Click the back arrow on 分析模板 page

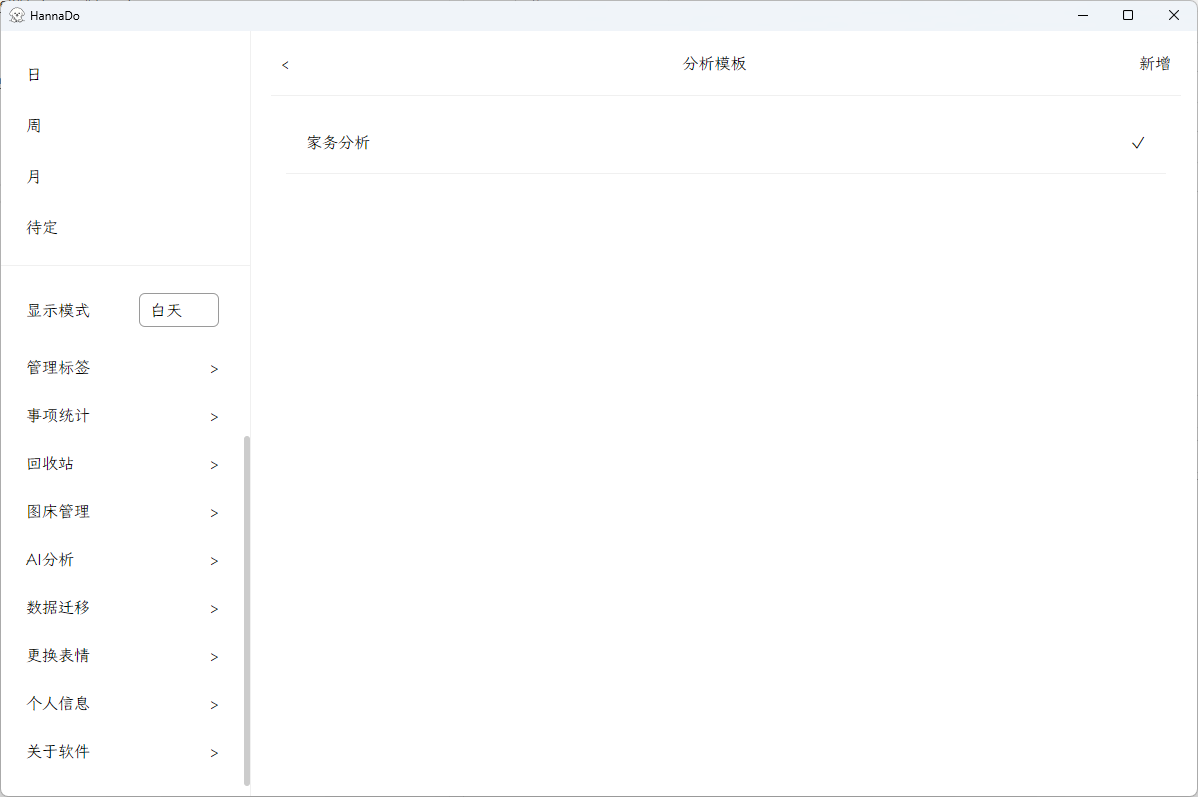(x=285, y=65)
